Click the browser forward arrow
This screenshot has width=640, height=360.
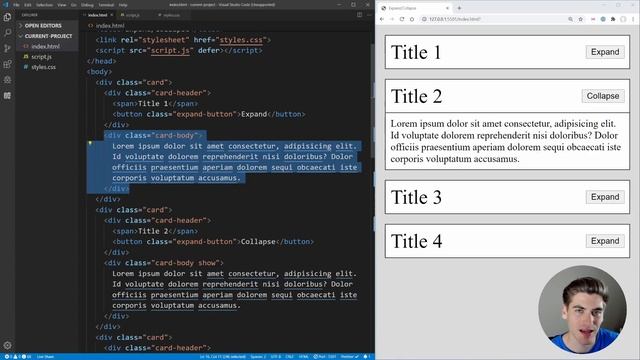pos(392,19)
